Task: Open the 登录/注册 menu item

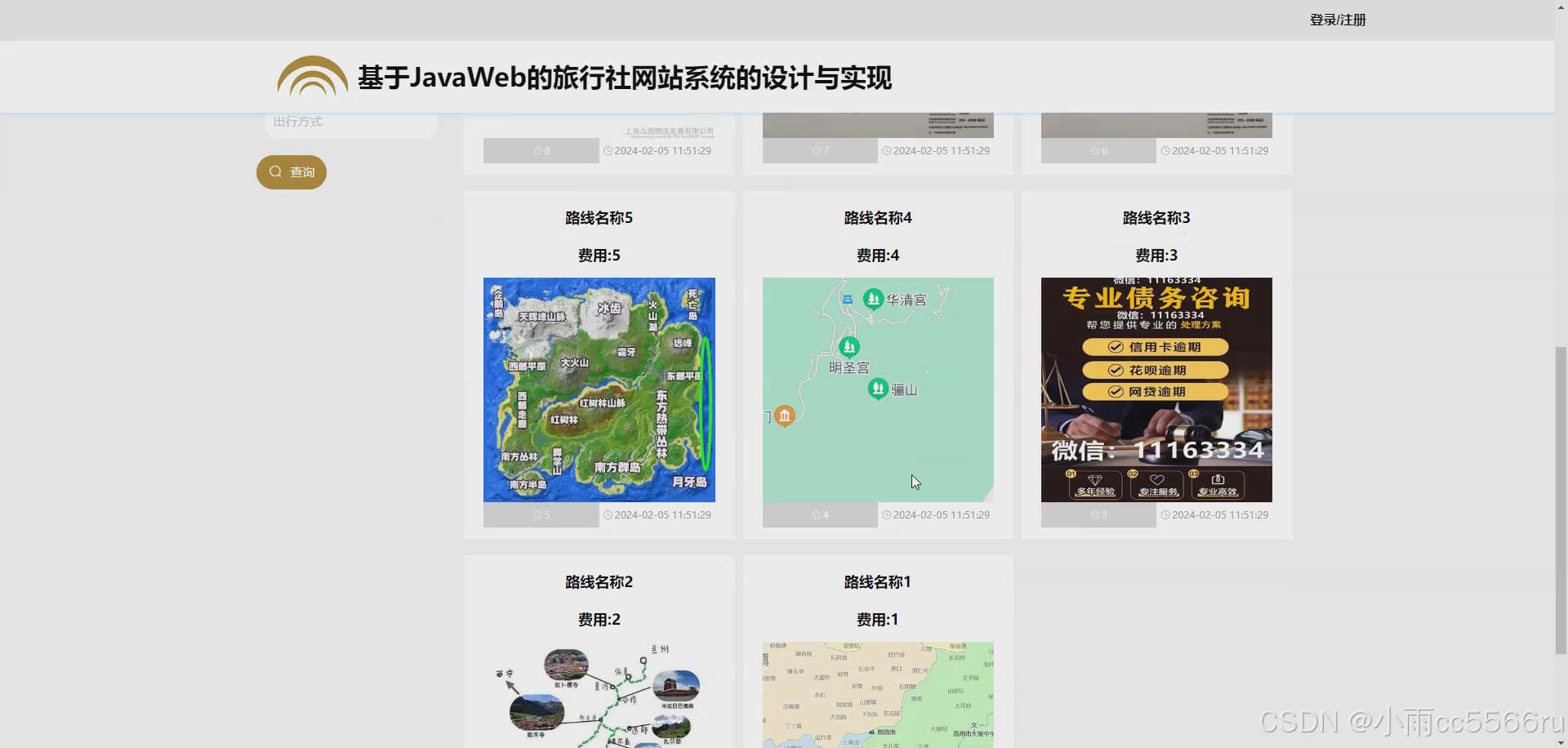Action: [x=1338, y=20]
